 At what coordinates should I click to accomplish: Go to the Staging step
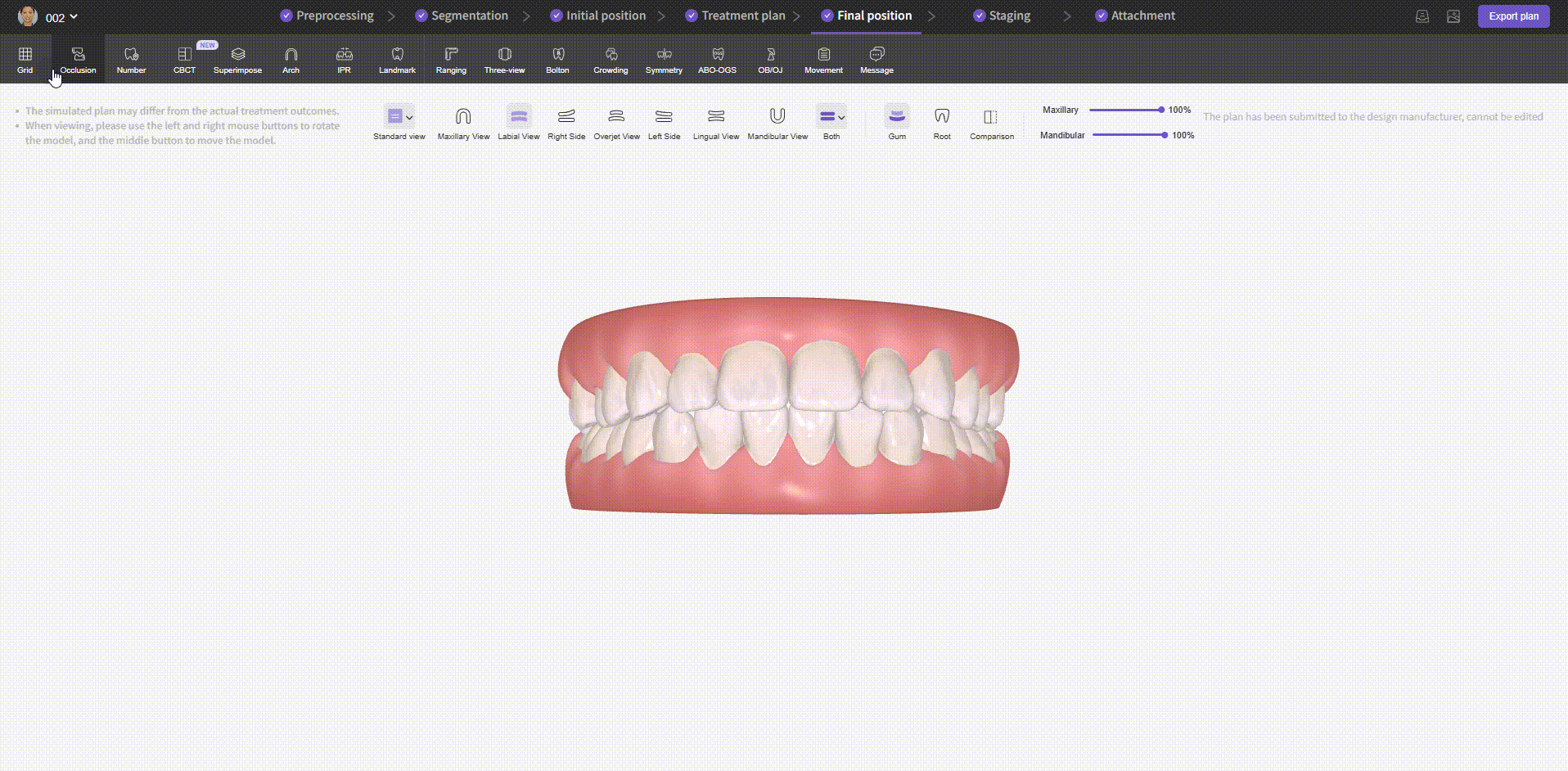1002,16
